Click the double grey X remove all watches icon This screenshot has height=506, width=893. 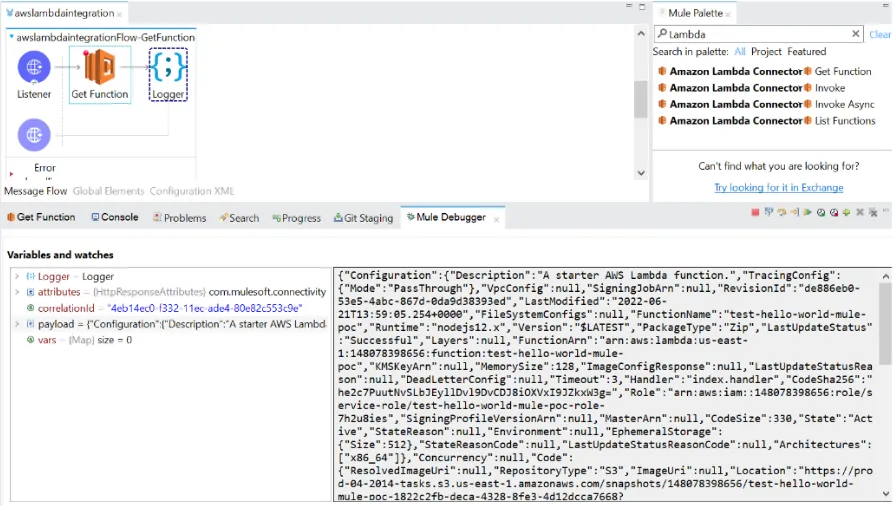(873, 213)
